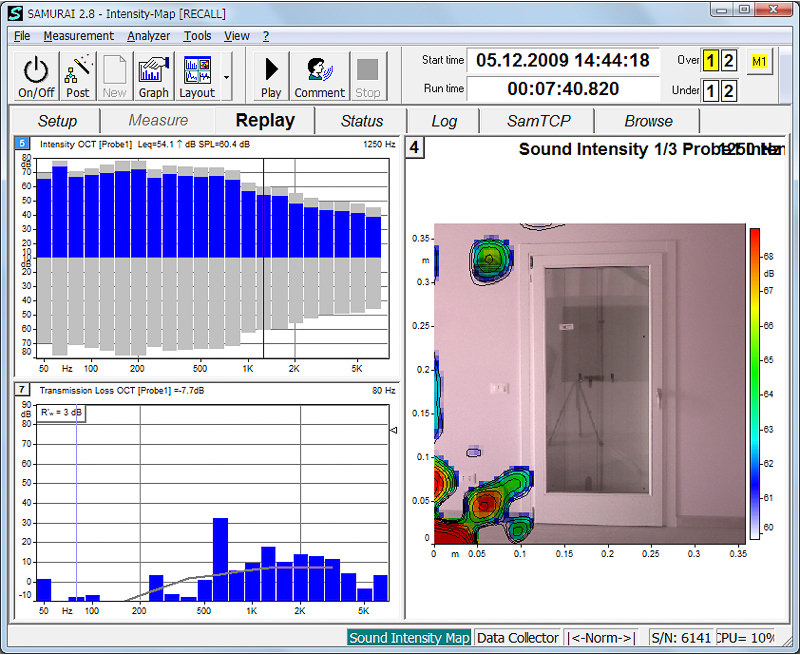Expand the Layout dropdown arrow
The width and height of the screenshot is (800, 655).
pyautogui.click(x=227, y=76)
